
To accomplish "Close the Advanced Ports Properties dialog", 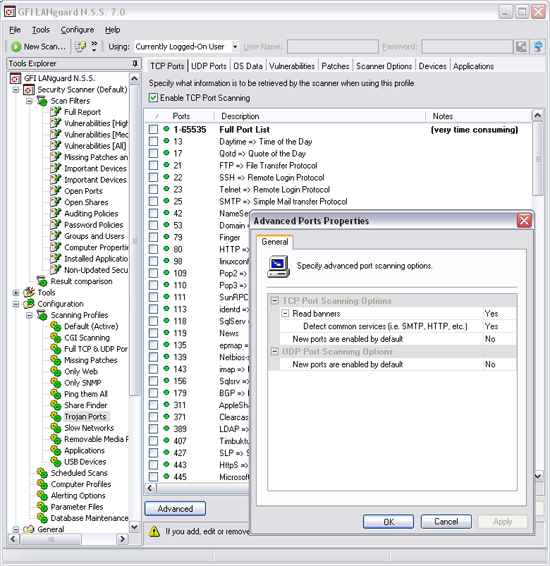I will (x=524, y=220).
